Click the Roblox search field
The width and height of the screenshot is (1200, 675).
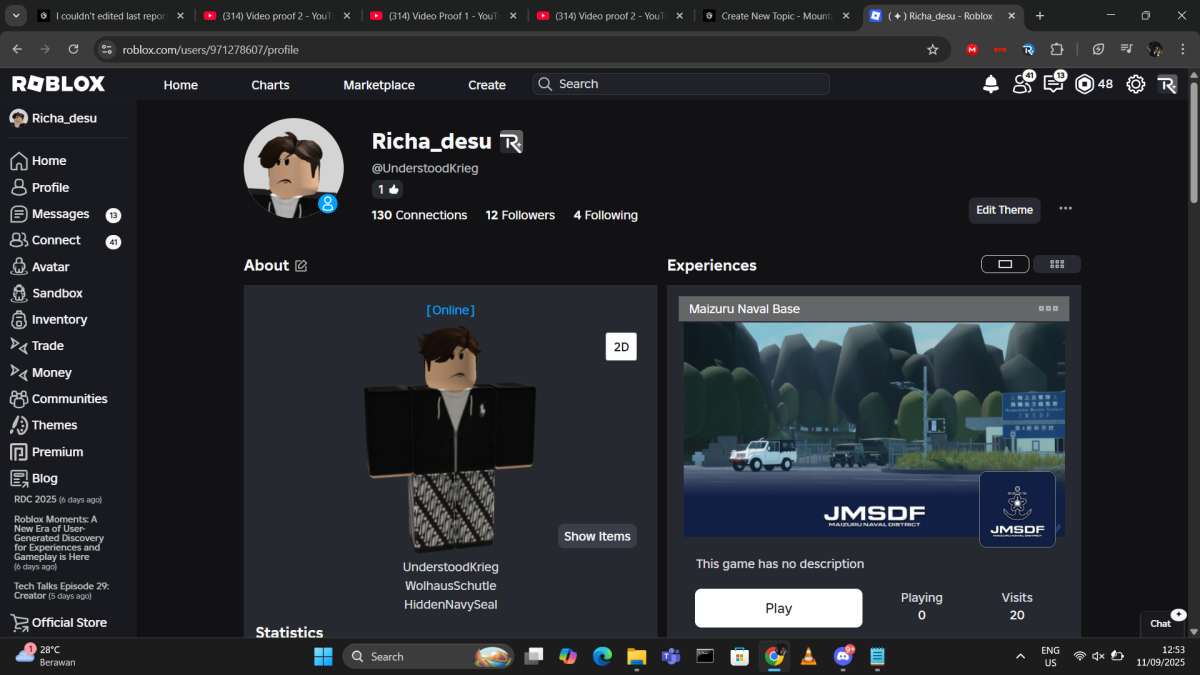(x=681, y=84)
